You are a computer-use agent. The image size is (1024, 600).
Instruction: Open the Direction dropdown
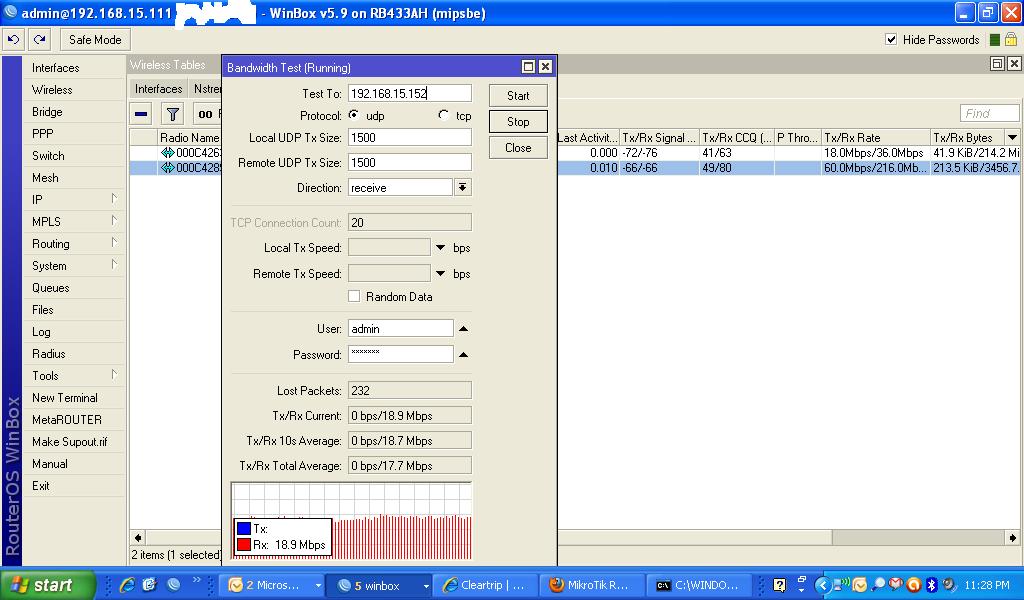coord(462,186)
